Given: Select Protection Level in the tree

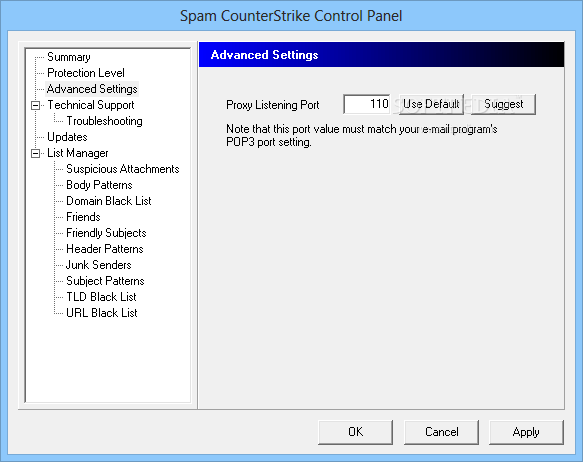Looking at the screenshot, I should click(x=86, y=73).
